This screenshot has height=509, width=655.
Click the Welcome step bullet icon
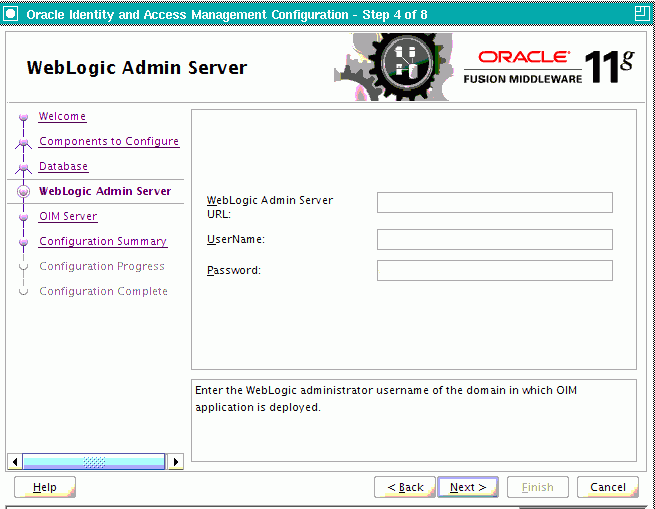pos(23,117)
